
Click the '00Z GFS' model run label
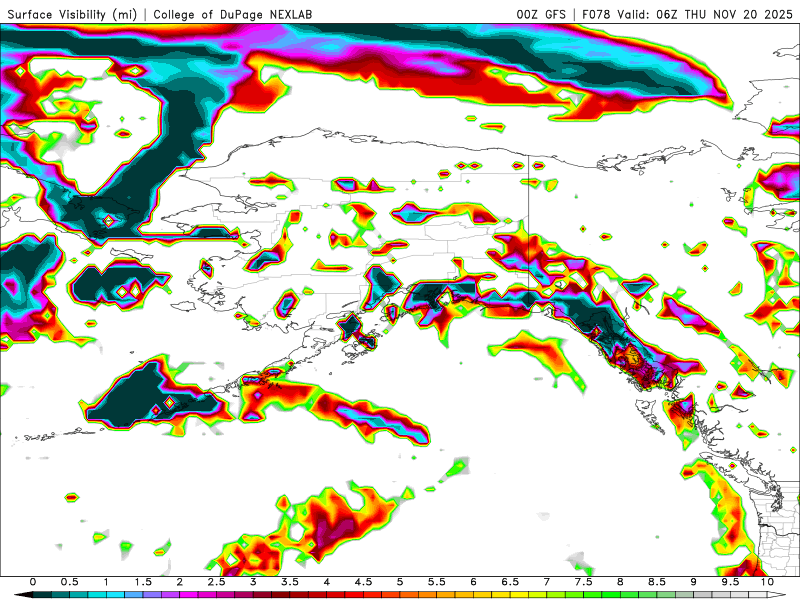[x=541, y=14]
